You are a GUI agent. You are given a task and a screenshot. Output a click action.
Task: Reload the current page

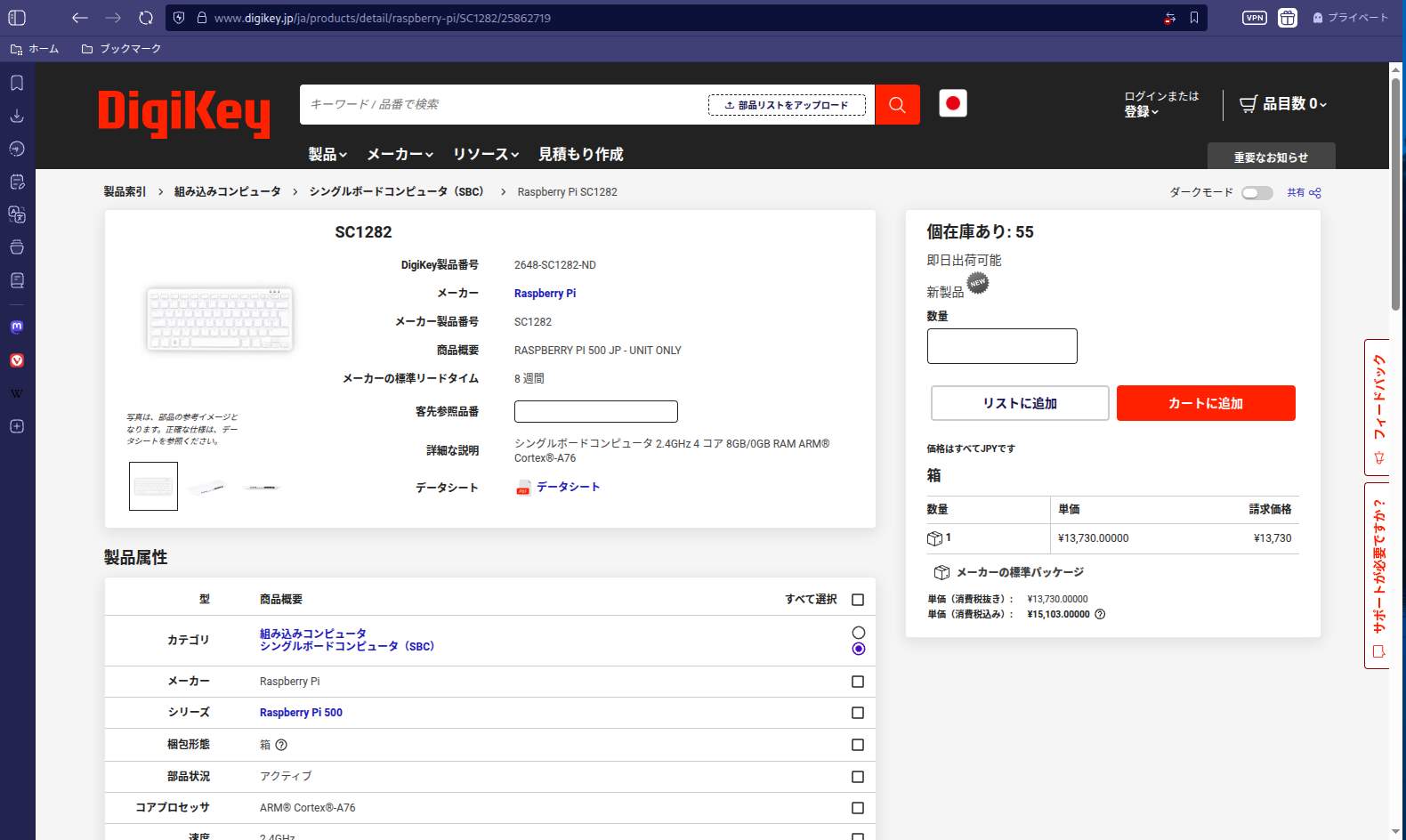(146, 18)
